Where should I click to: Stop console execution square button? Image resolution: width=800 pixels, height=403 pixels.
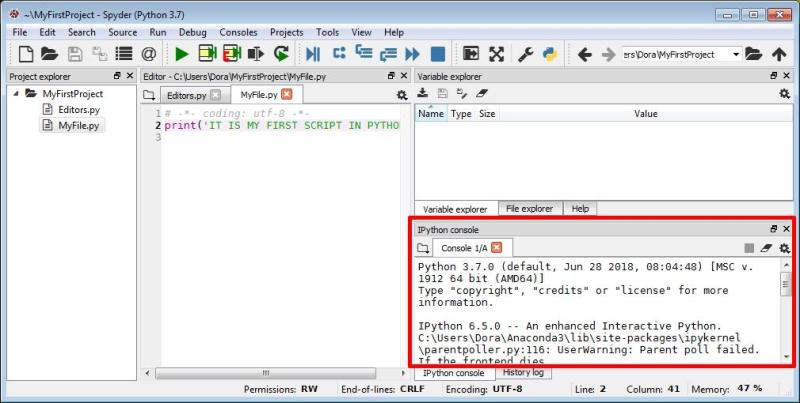[749, 248]
